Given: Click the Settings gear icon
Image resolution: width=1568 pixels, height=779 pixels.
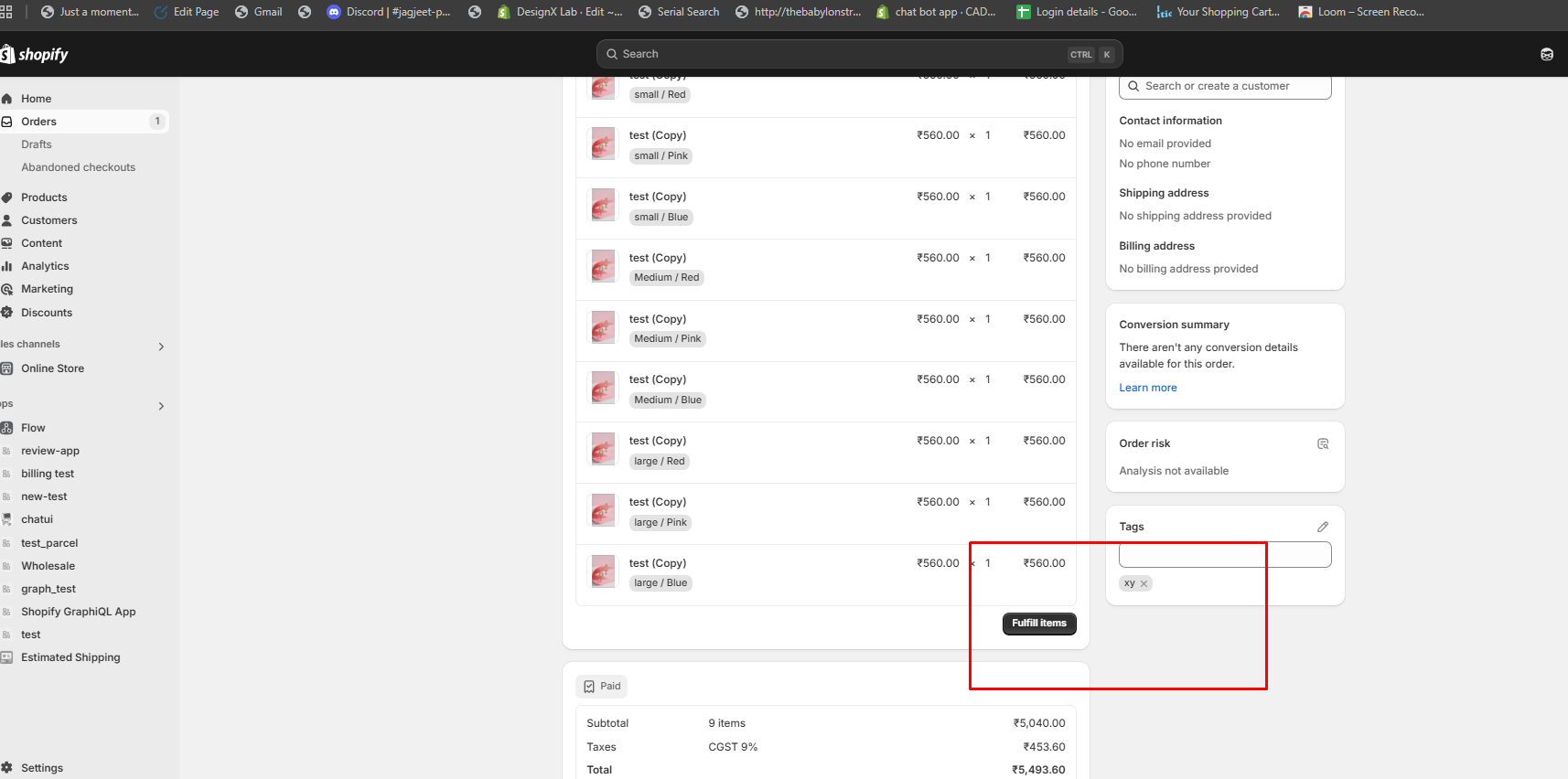Looking at the screenshot, I should click(x=6, y=768).
